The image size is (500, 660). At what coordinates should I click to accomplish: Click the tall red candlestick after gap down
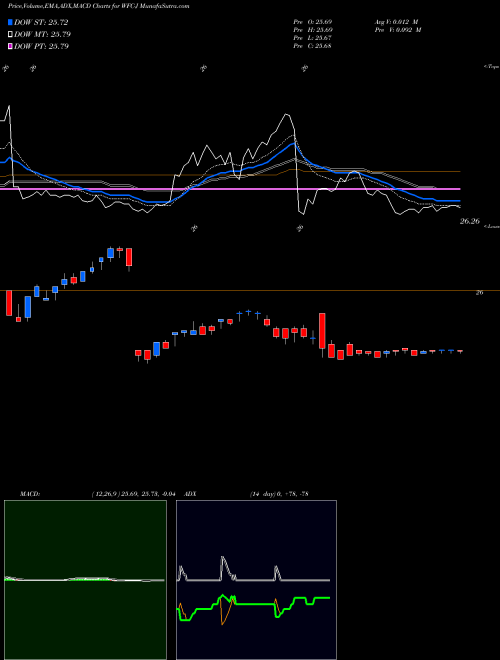tap(322, 331)
